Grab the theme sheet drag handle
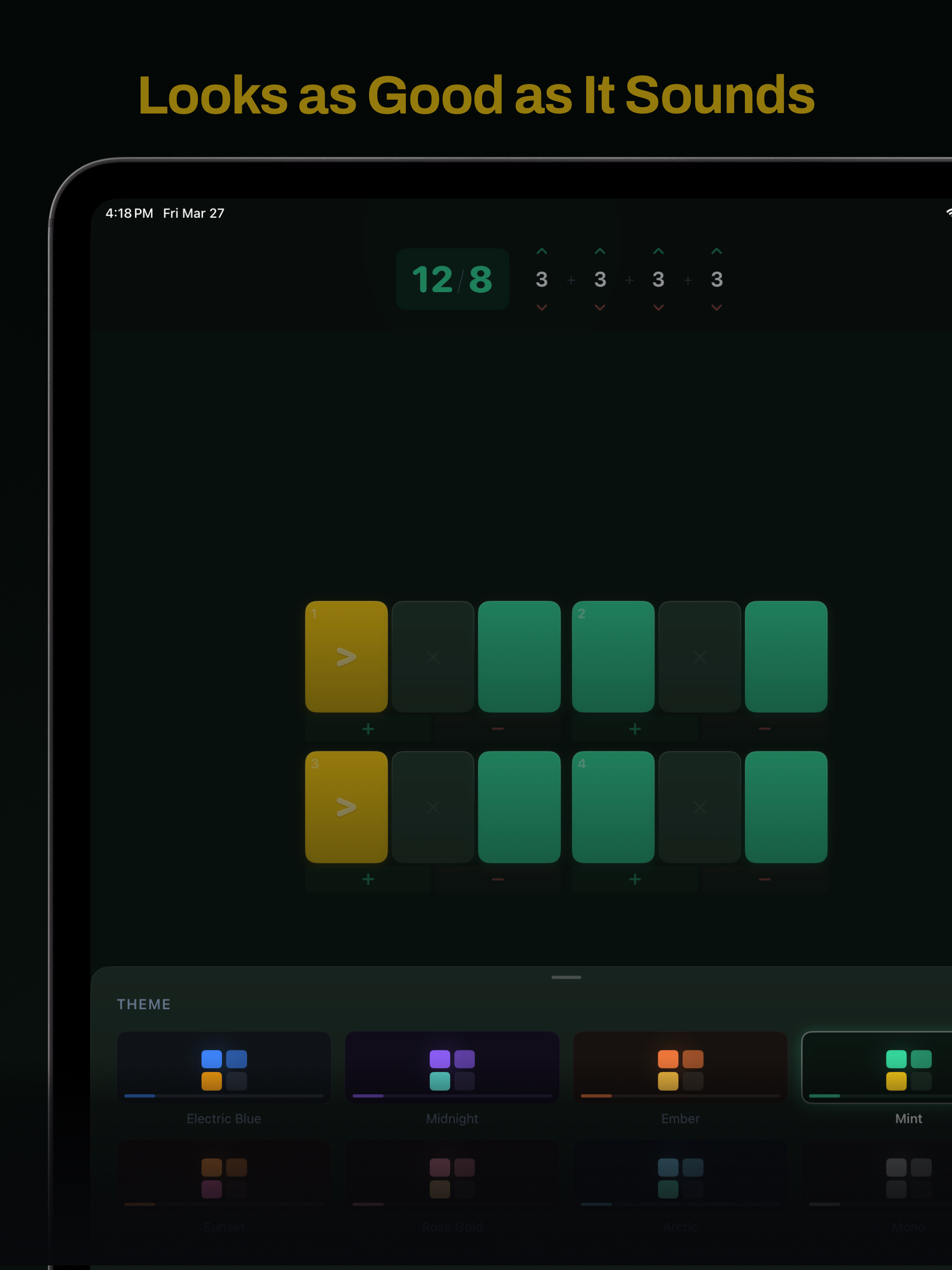 [566, 977]
